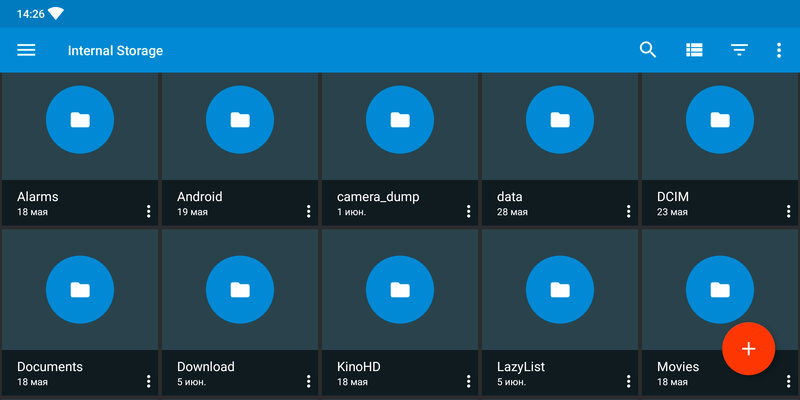Open the toolbar overflow menu

tap(779, 50)
